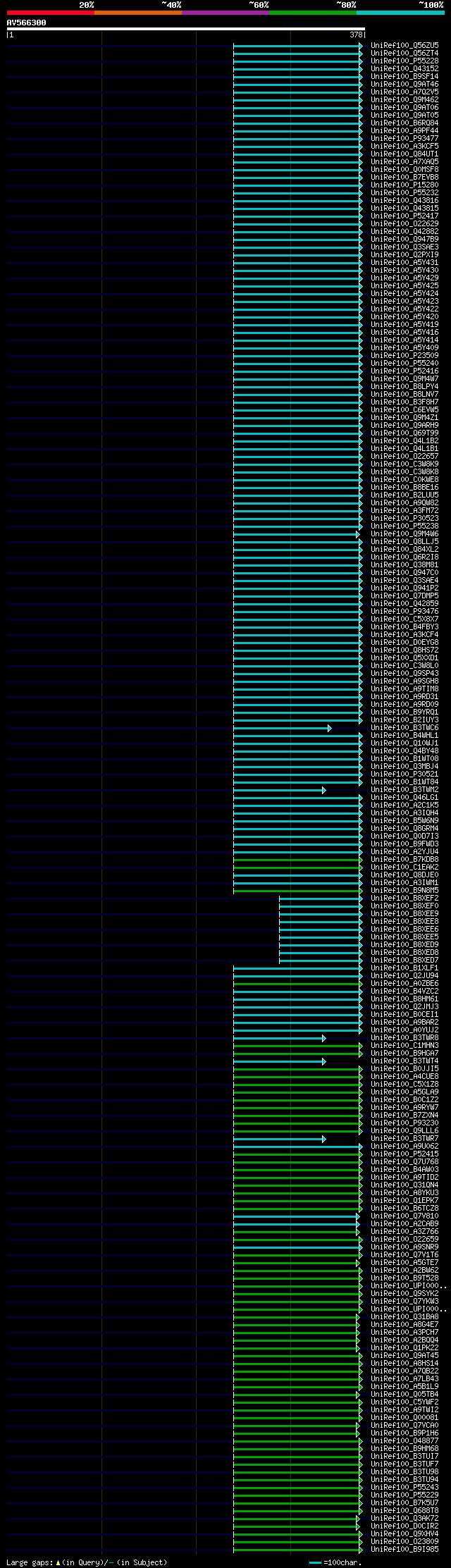Image resolution: width=451 pixels, height=1568 pixels.
Task: Click the purple ~60% identity legend segment
Action: tap(225, 13)
